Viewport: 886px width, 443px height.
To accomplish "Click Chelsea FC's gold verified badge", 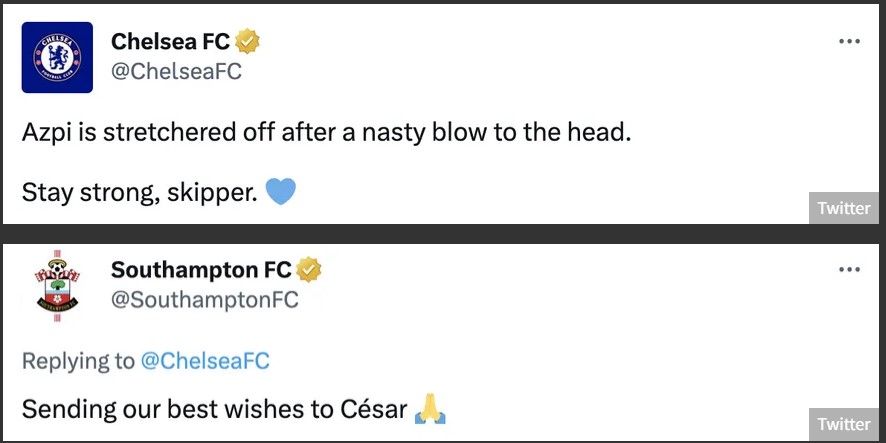I will pyautogui.click(x=247, y=42).
